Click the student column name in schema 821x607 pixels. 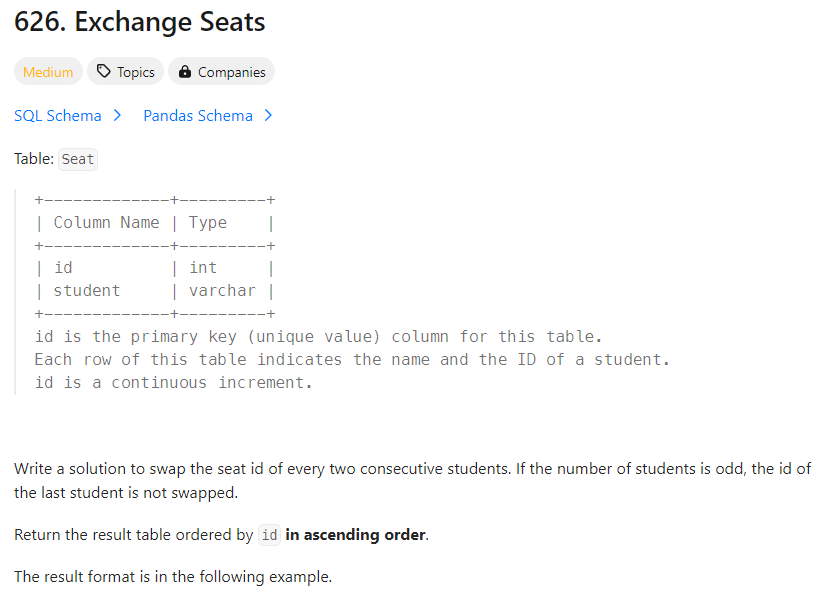click(x=87, y=291)
